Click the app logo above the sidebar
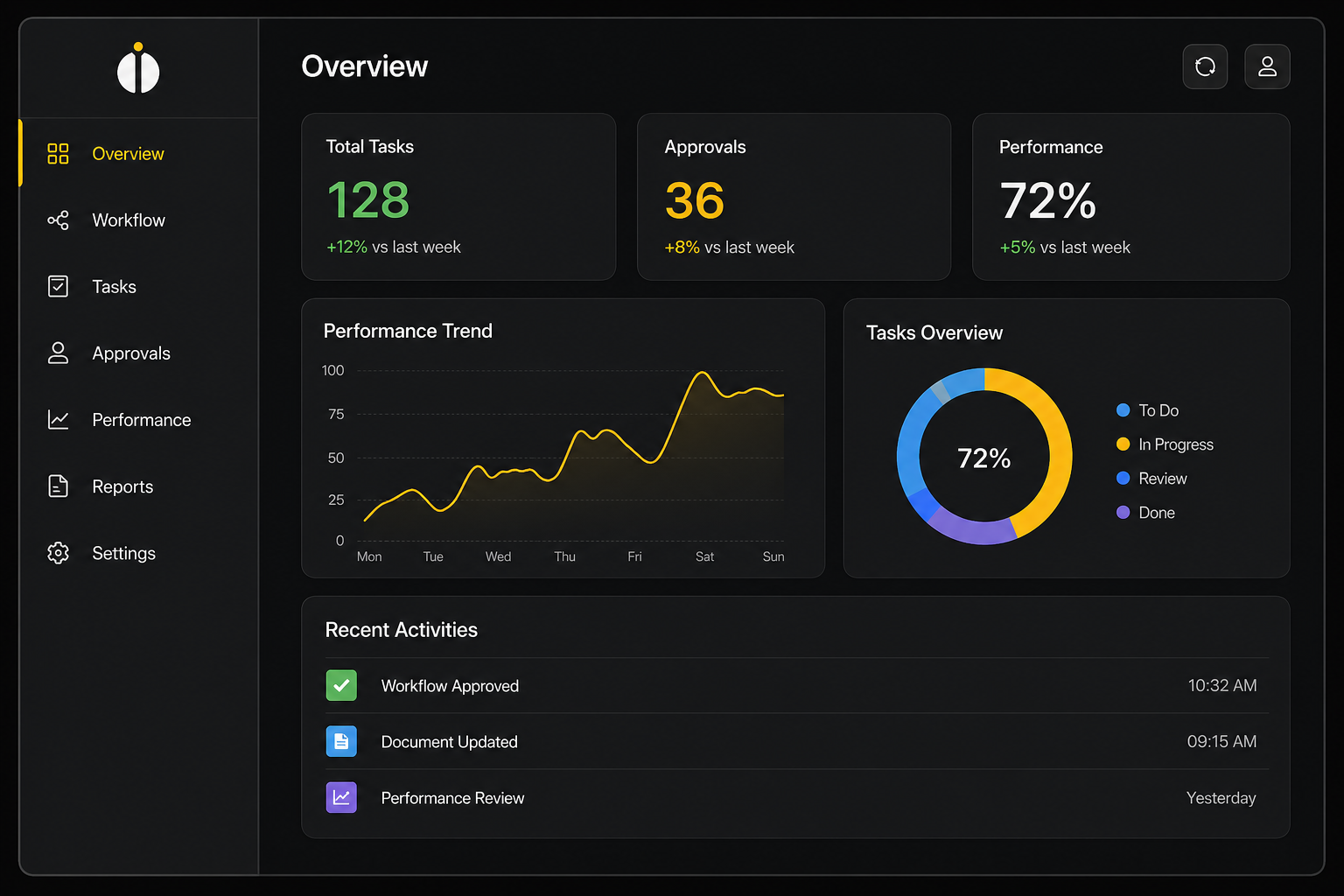The height and width of the screenshot is (896, 1344). [138, 69]
